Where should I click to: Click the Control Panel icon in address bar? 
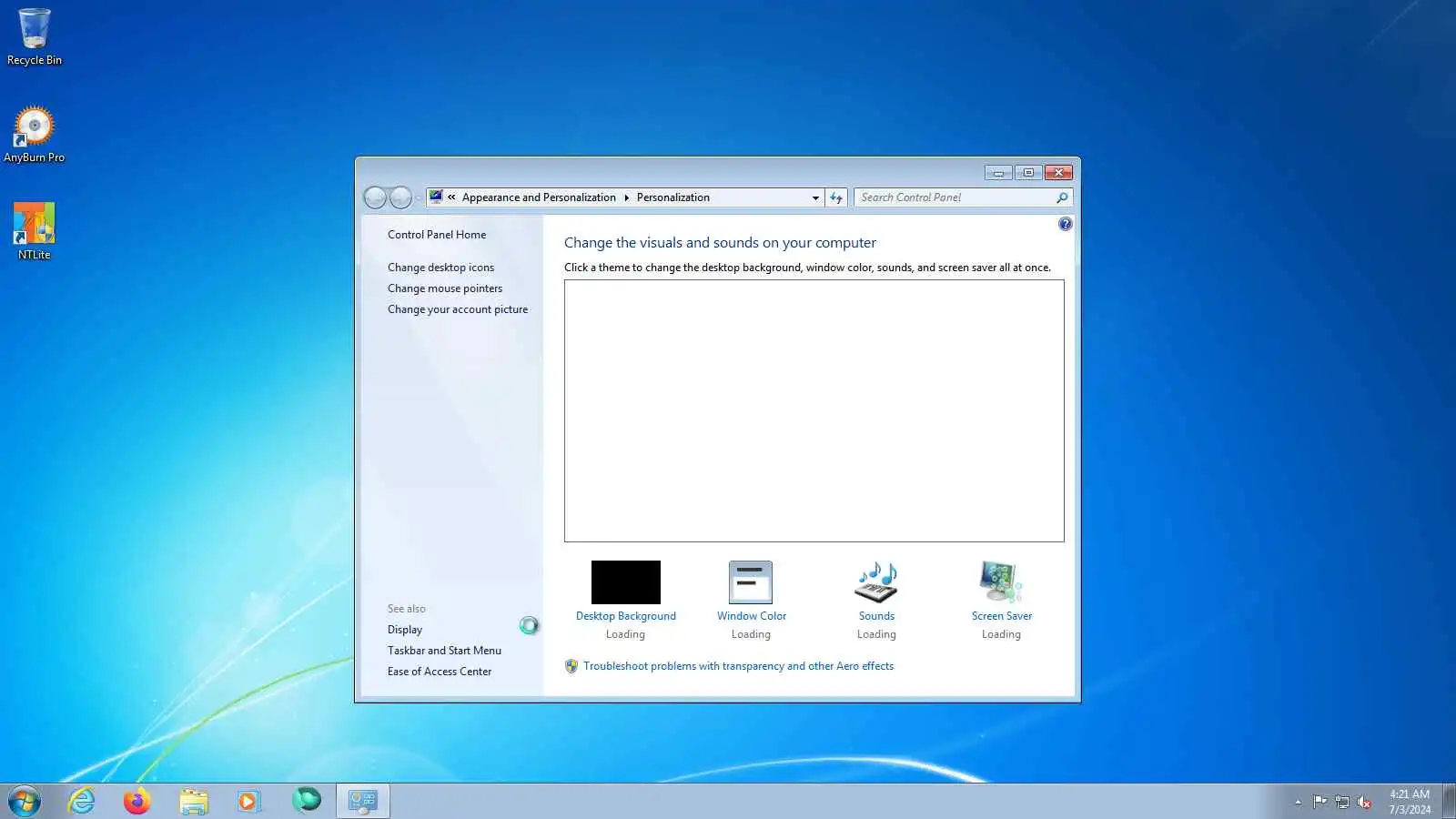tap(436, 197)
